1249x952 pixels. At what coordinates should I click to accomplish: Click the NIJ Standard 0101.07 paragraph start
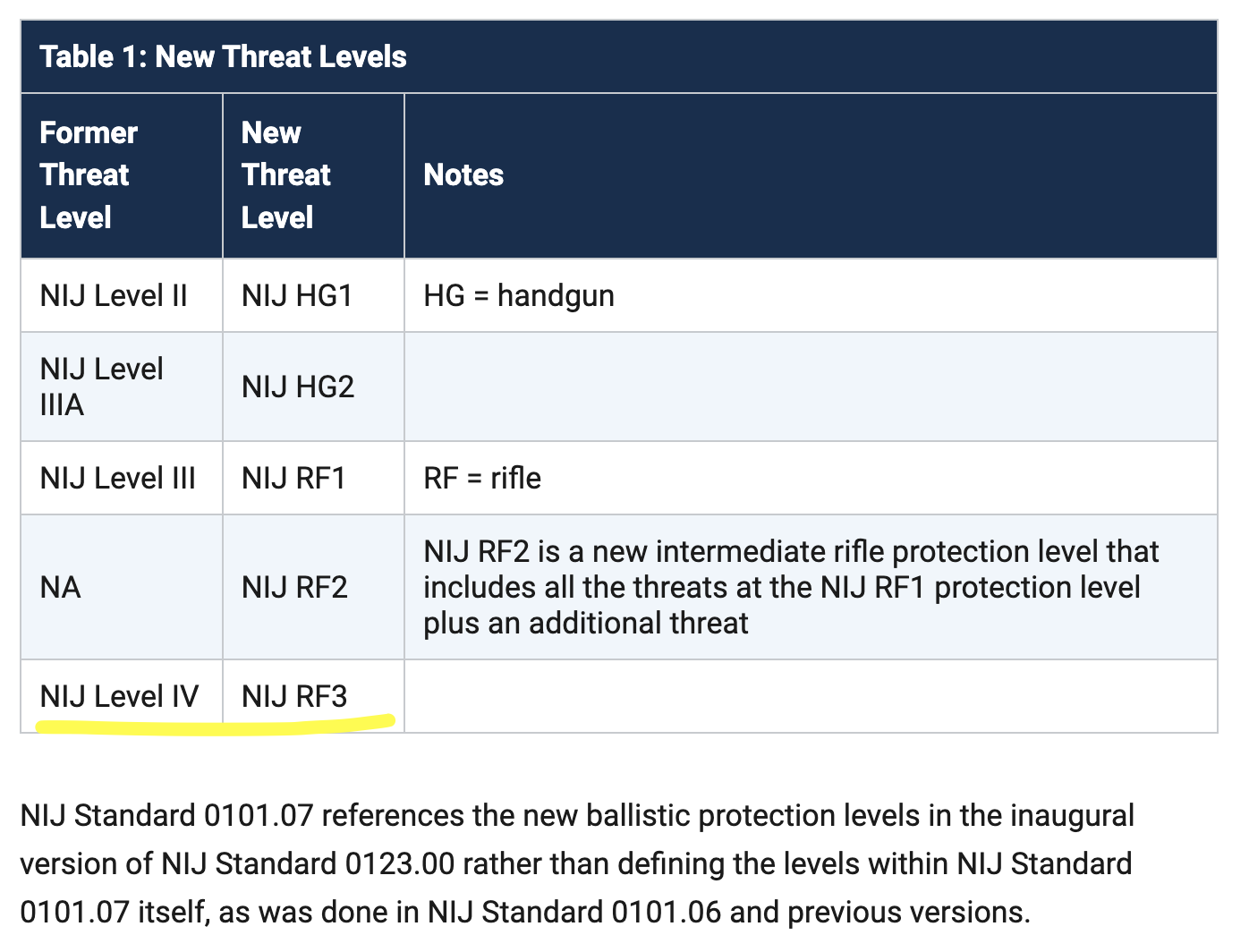(x=166, y=816)
